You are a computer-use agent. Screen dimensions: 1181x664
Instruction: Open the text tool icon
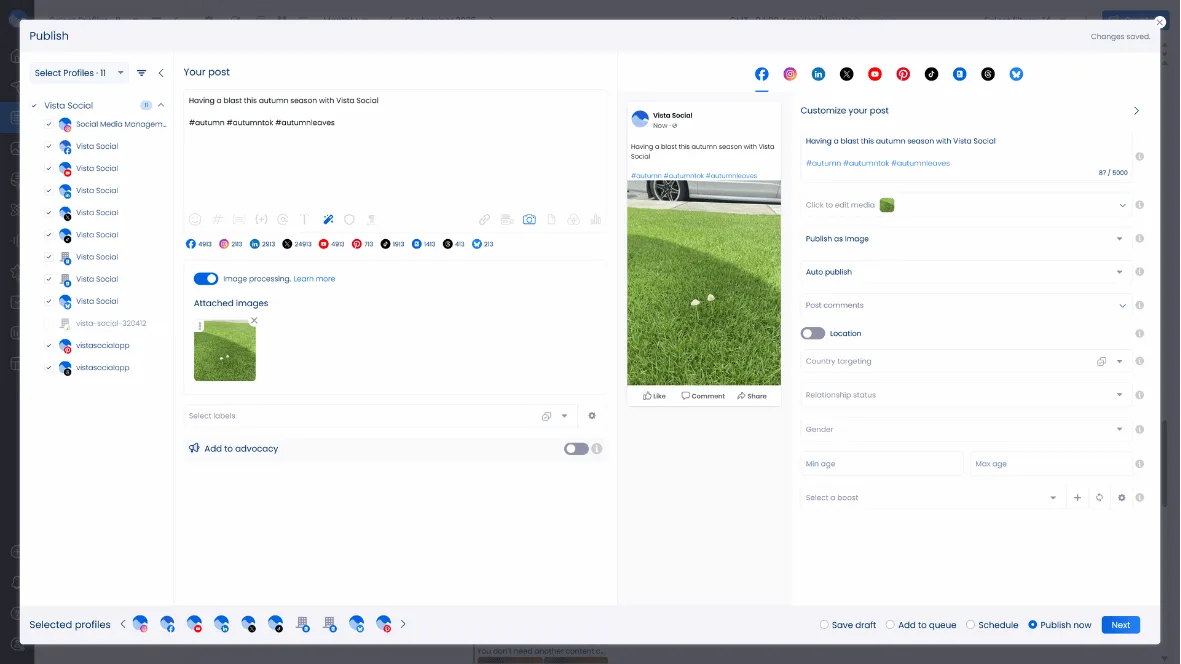pos(305,219)
